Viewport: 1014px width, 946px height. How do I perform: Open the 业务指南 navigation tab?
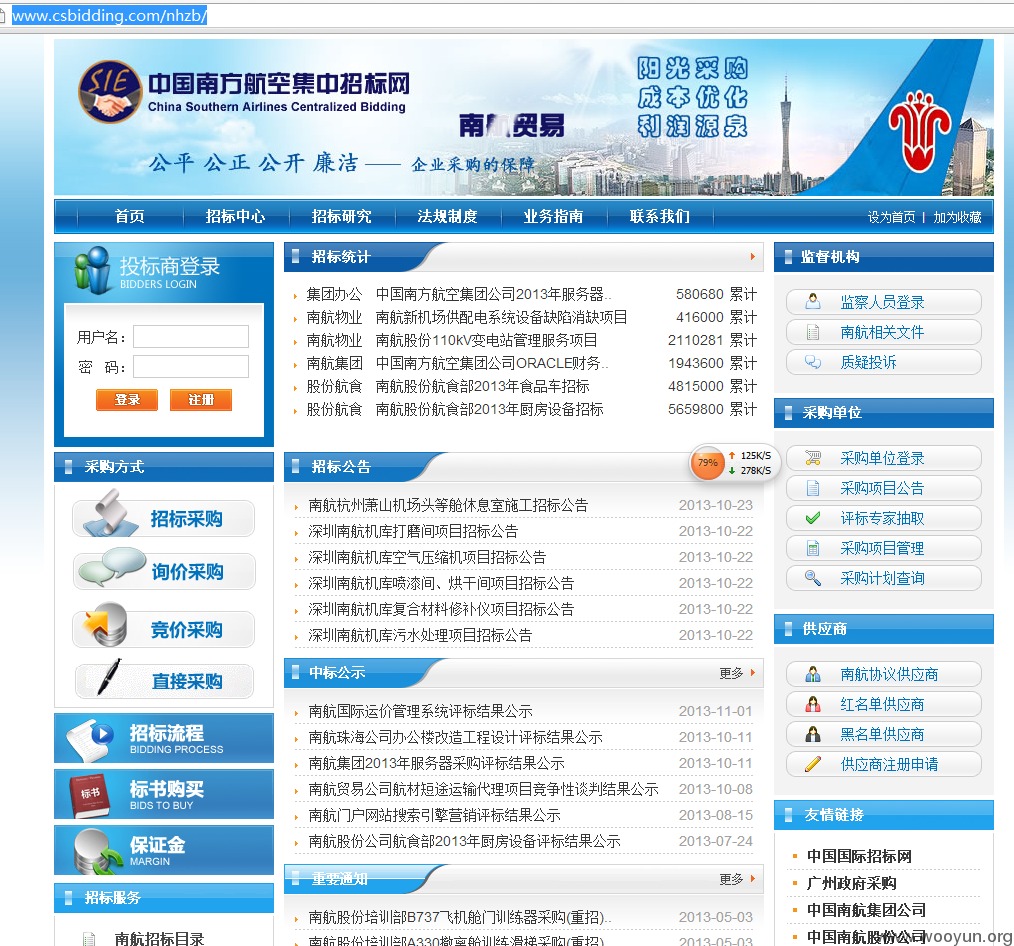(x=554, y=217)
